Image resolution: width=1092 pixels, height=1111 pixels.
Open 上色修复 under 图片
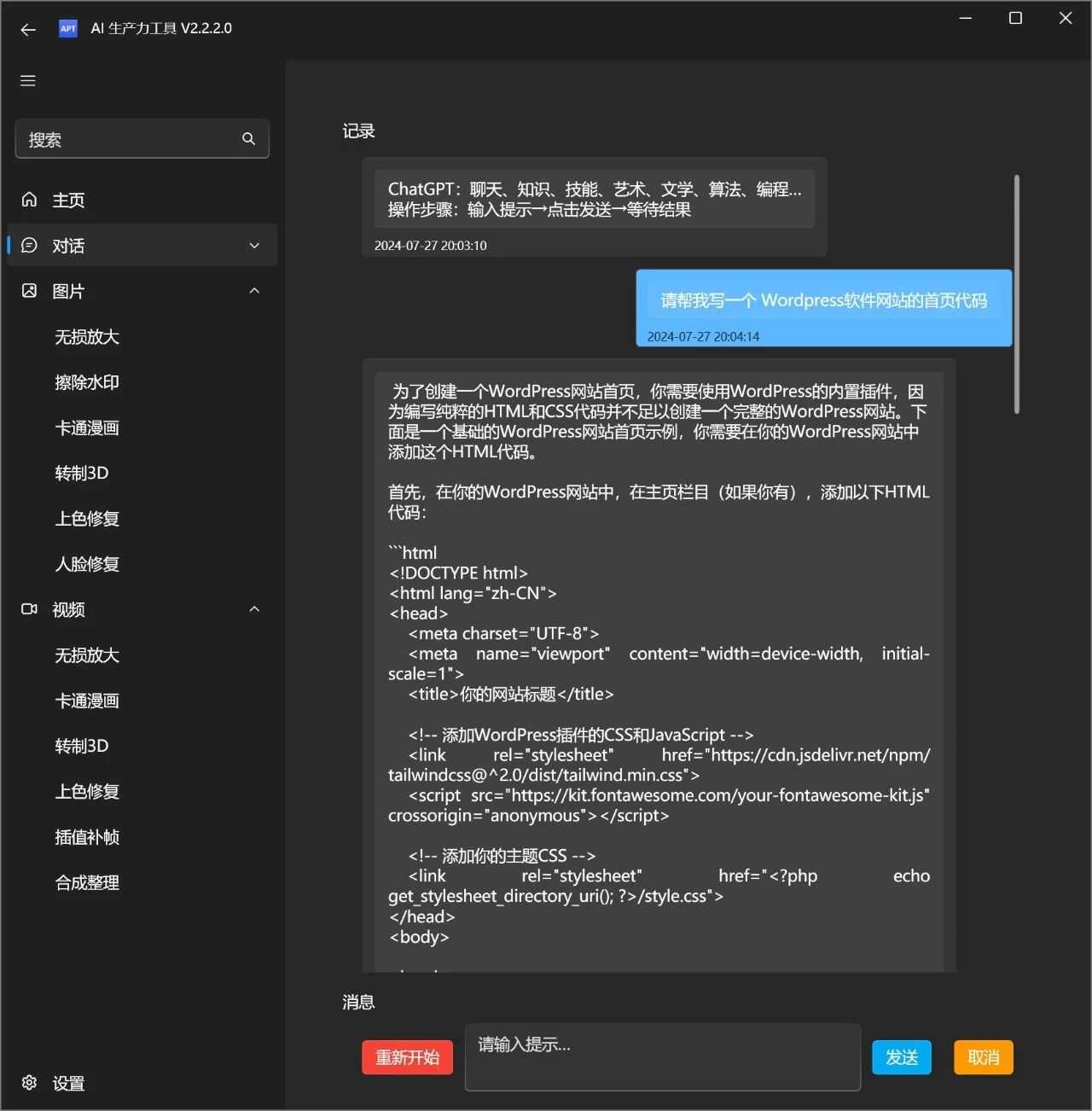coord(87,519)
